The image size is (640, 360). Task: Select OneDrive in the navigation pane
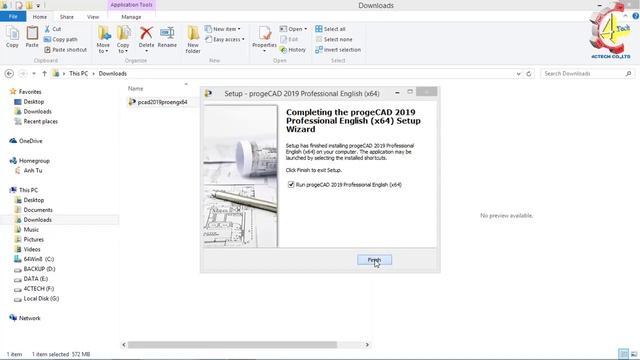[30, 141]
